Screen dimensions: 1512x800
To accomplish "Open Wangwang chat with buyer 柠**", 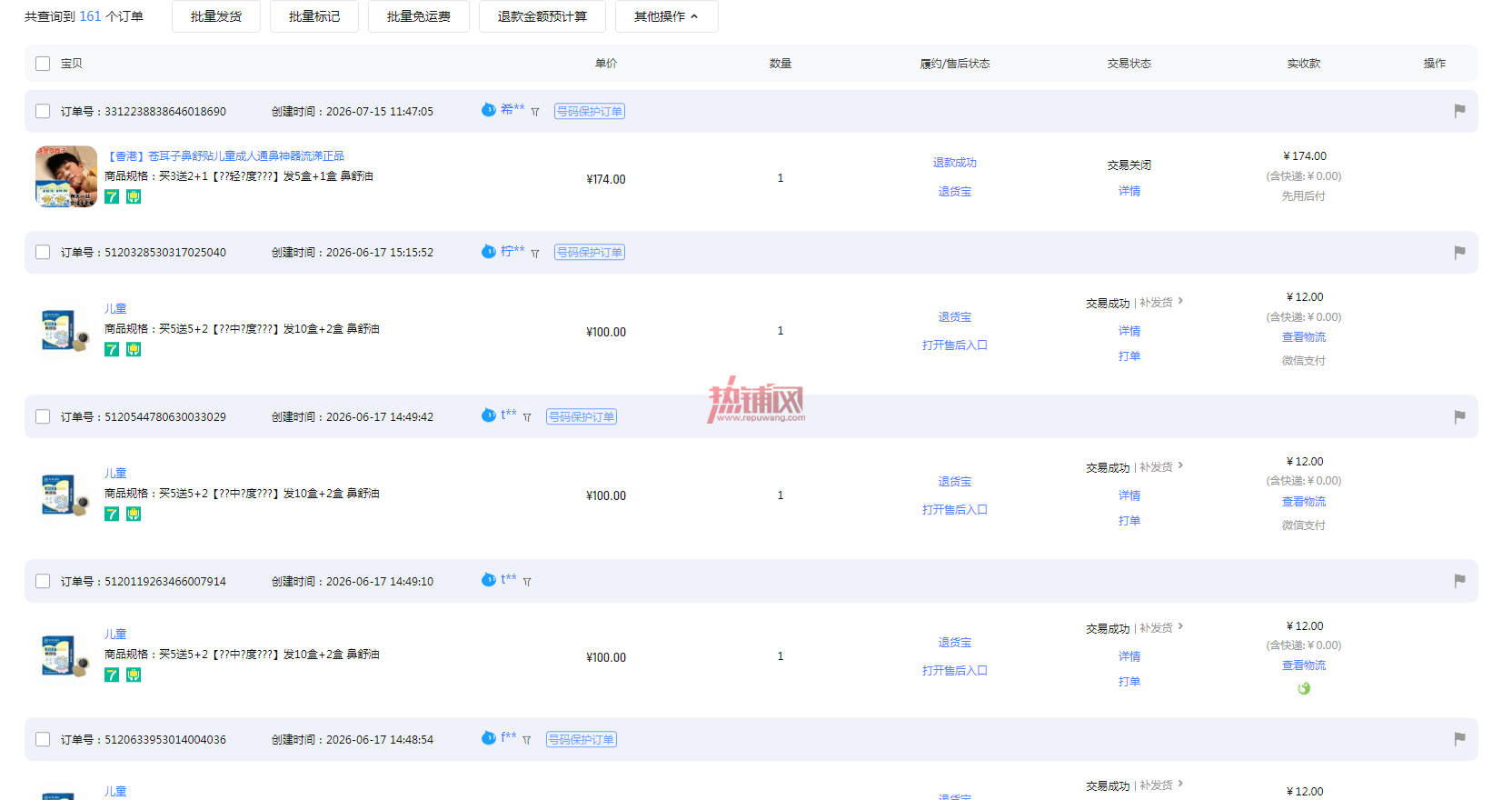I will point(489,251).
